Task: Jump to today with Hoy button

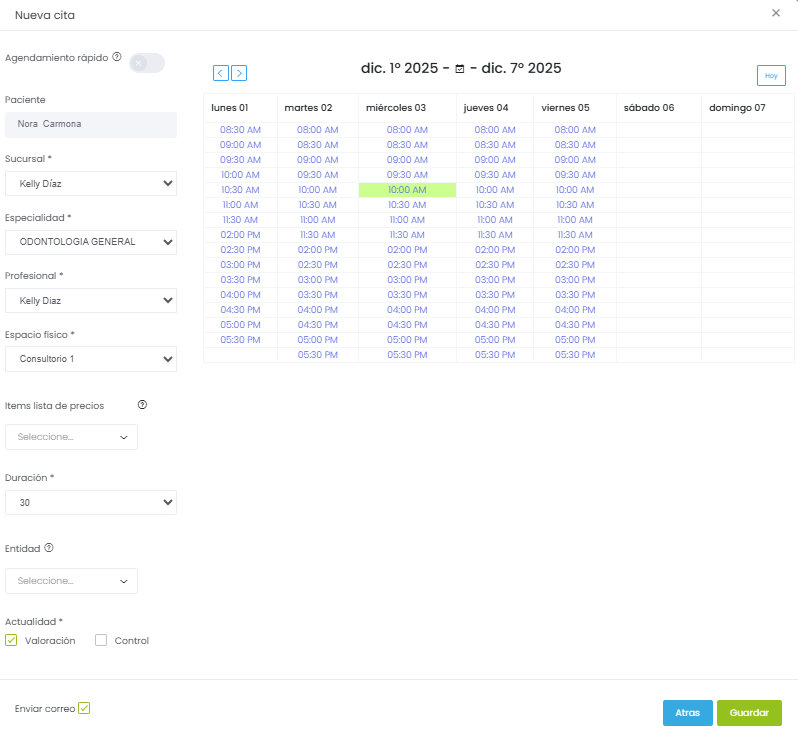Action: click(x=770, y=76)
